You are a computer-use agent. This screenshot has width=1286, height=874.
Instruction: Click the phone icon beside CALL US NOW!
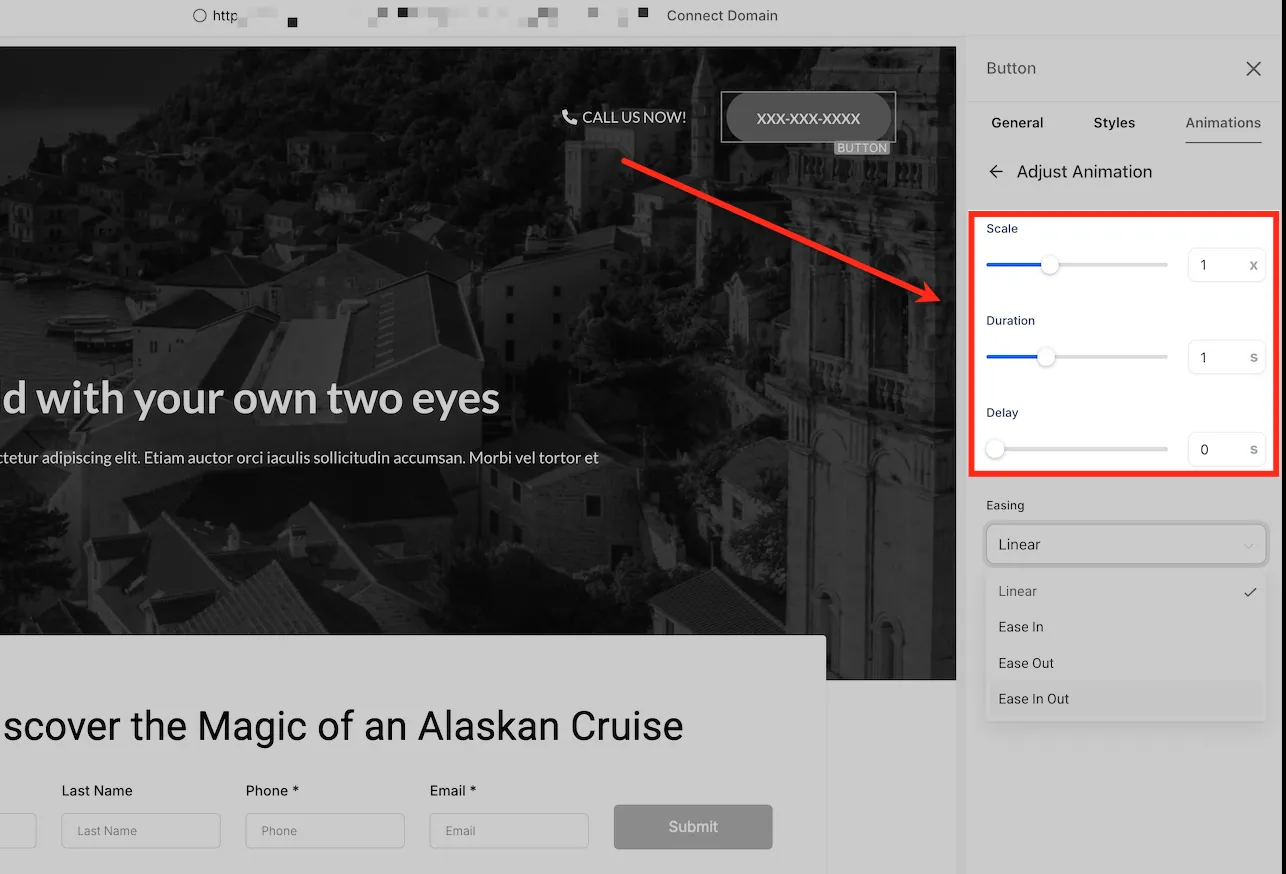point(570,117)
